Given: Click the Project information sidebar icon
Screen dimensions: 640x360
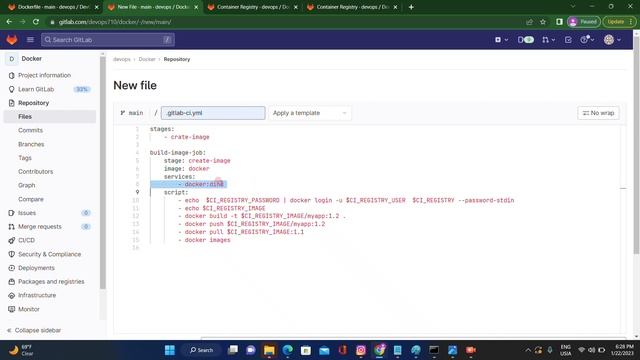Looking at the screenshot, I should (x=11, y=76).
